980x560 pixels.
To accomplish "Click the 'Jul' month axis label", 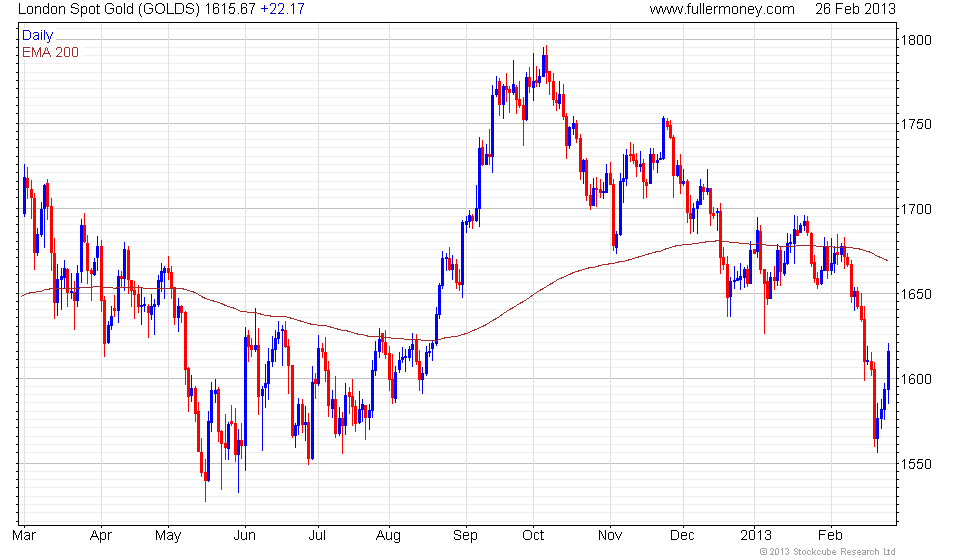I will 318,536.
